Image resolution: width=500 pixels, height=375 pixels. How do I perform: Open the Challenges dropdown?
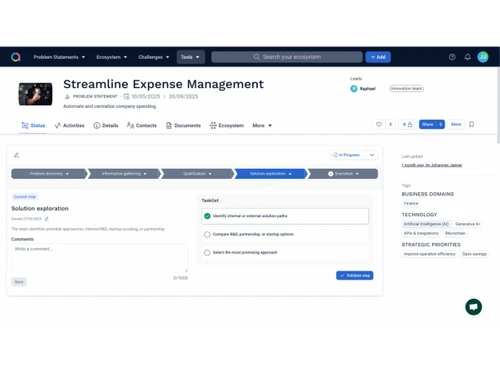tap(154, 57)
